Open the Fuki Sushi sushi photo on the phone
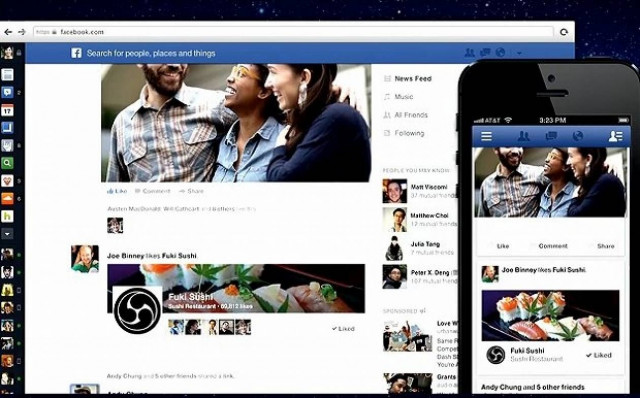The width and height of the screenshot is (640, 398). click(x=550, y=316)
